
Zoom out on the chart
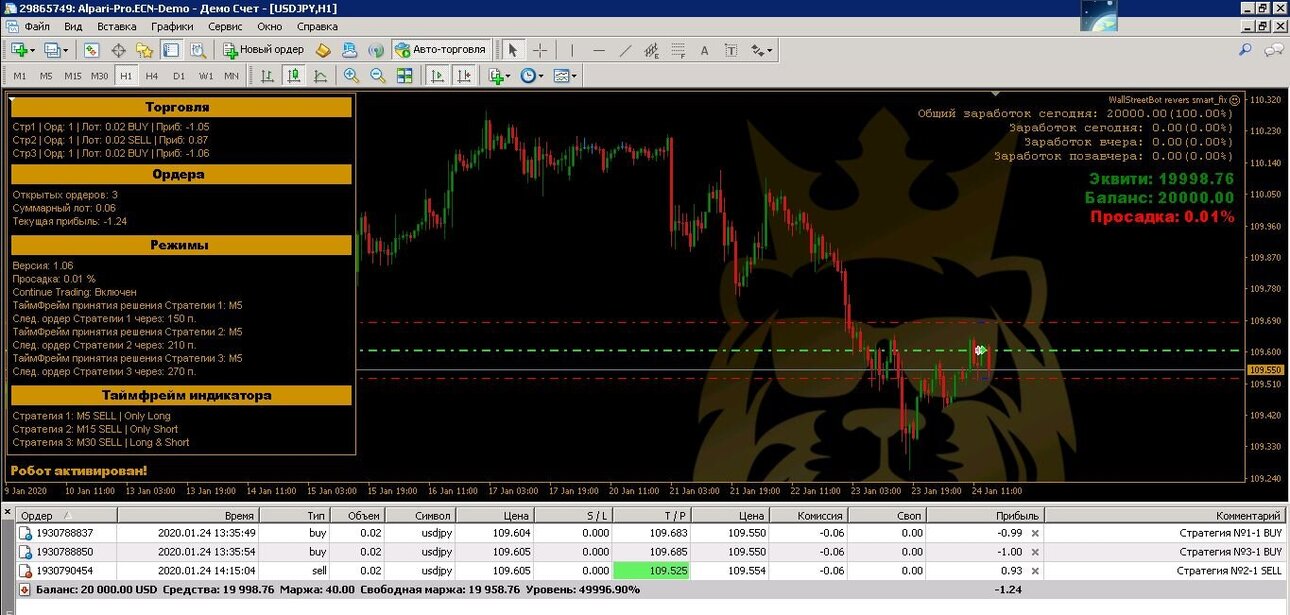pyautogui.click(x=378, y=76)
